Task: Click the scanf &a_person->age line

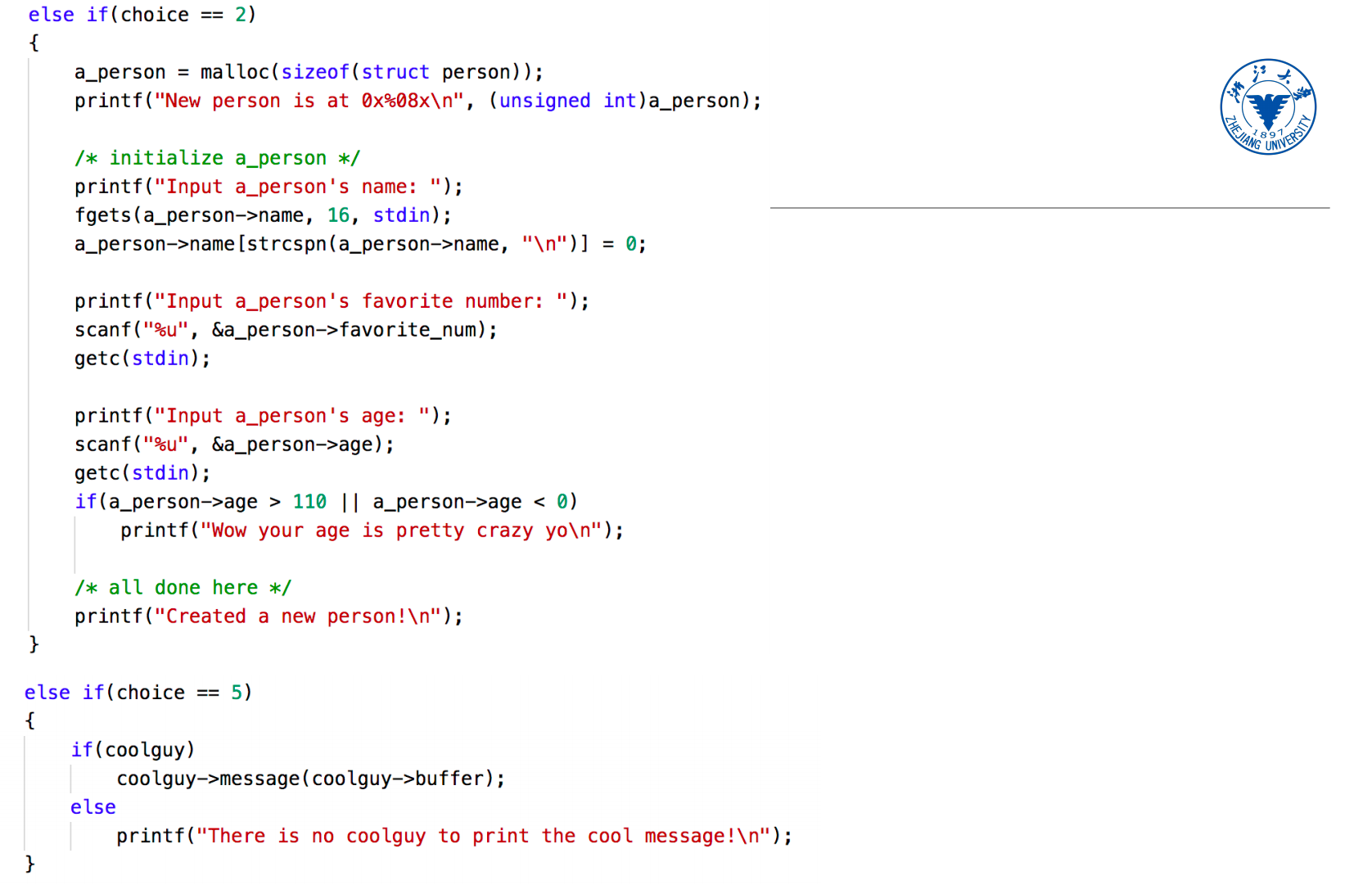Action: pyautogui.click(x=234, y=445)
